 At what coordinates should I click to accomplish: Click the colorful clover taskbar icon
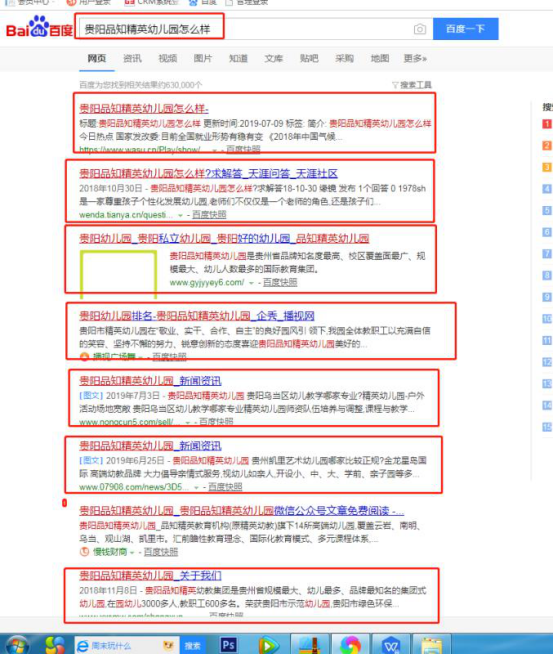55,645
